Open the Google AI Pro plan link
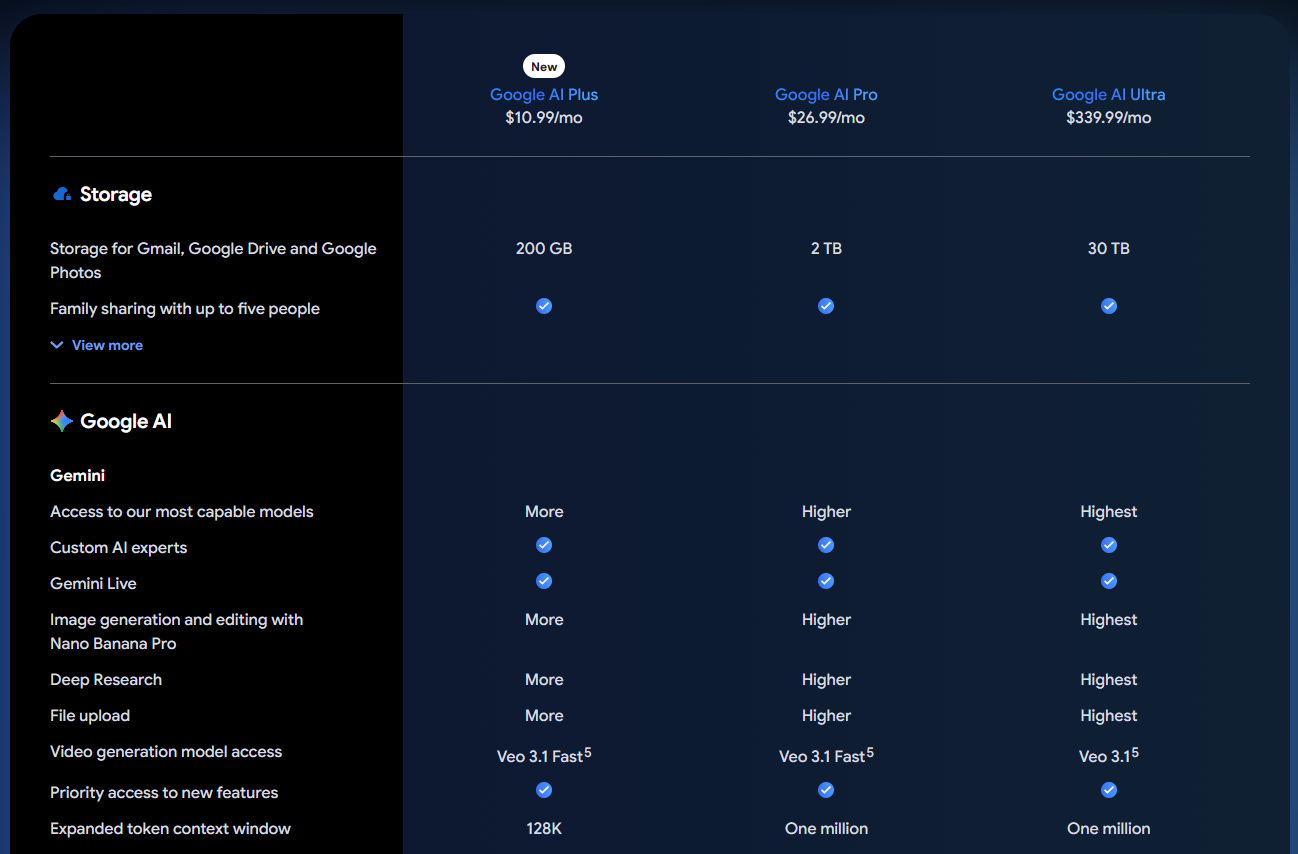1298x854 pixels. coord(826,94)
